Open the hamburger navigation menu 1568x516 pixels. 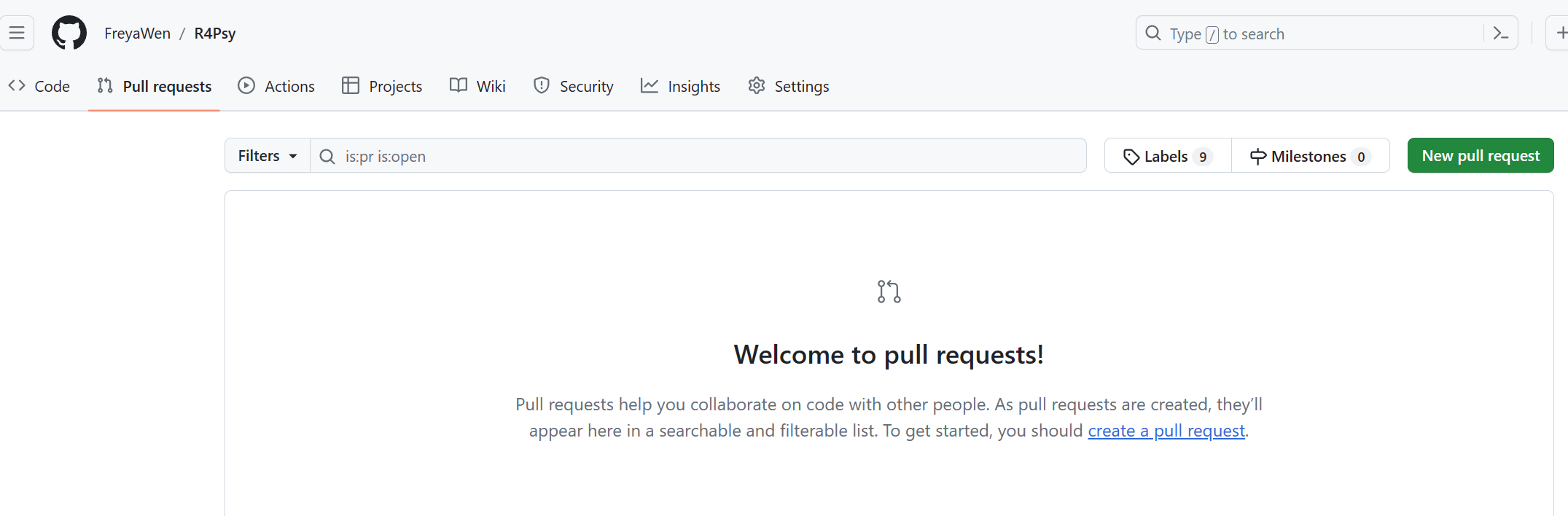[x=17, y=33]
